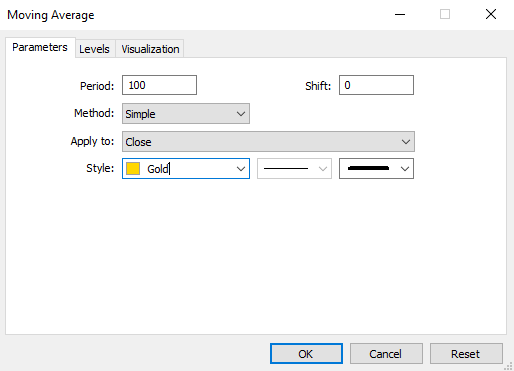Open the line width dropdown
This screenshot has width=514, height=371.
pyautogui.click(x=376, y=169)
